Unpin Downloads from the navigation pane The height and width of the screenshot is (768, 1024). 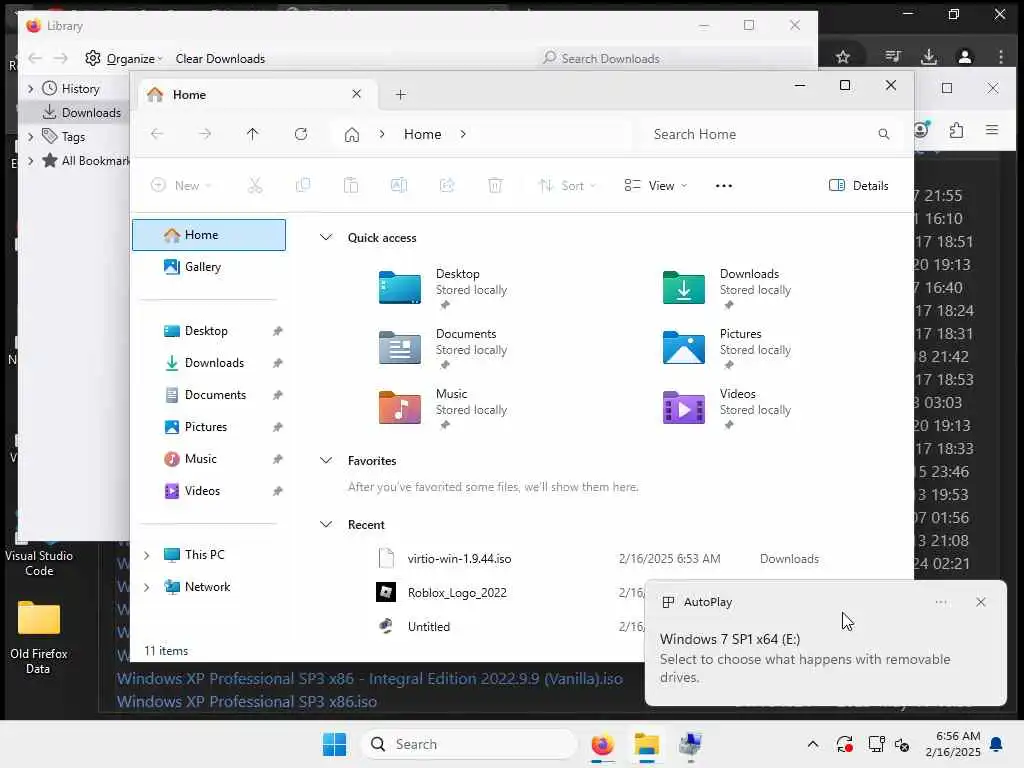(278, 363)
